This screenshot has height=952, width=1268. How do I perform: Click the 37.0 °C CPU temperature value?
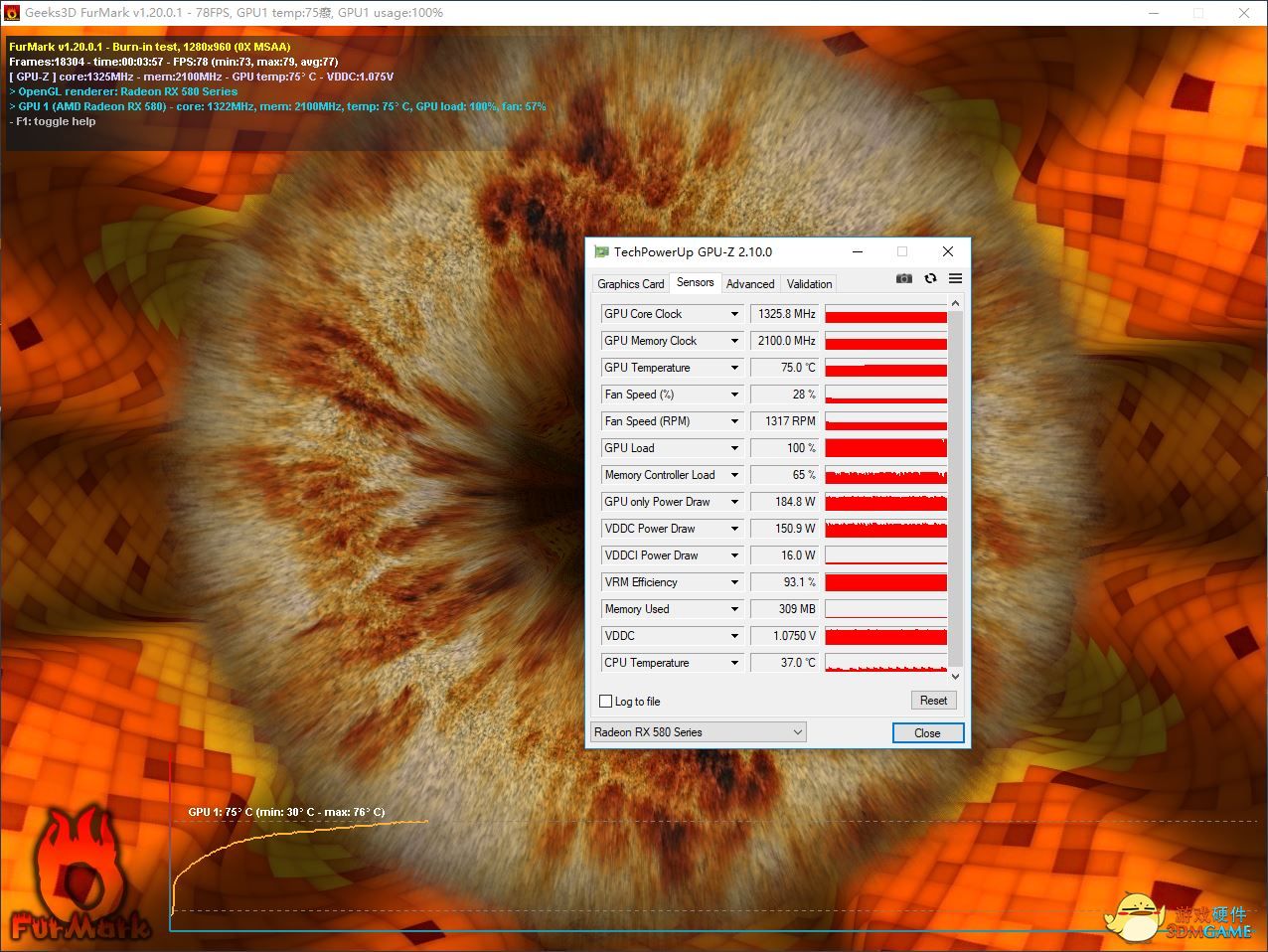coord(785,663)
